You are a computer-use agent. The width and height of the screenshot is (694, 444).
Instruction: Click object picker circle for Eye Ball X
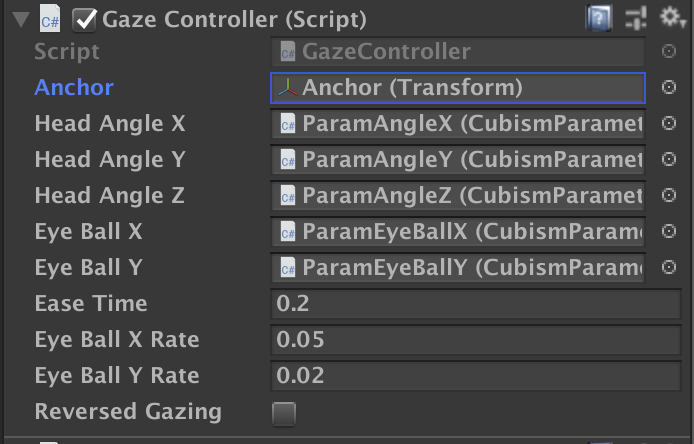[x=669, y=232]
